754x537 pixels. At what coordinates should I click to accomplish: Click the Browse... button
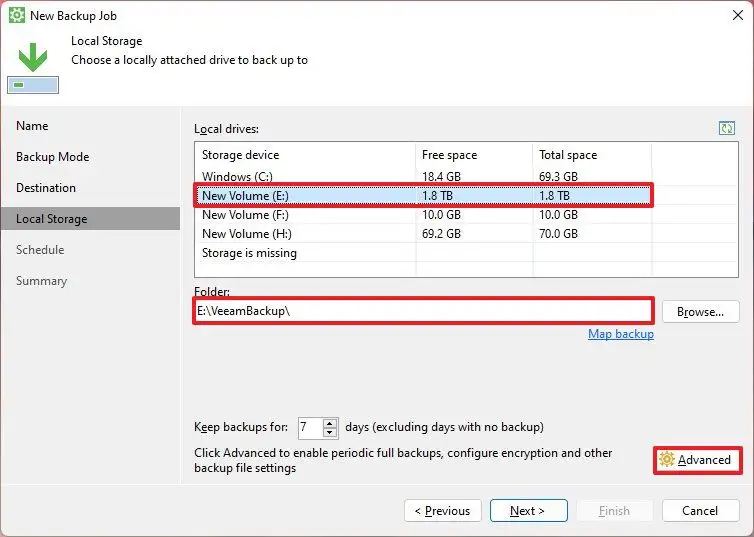pos(700,312)
